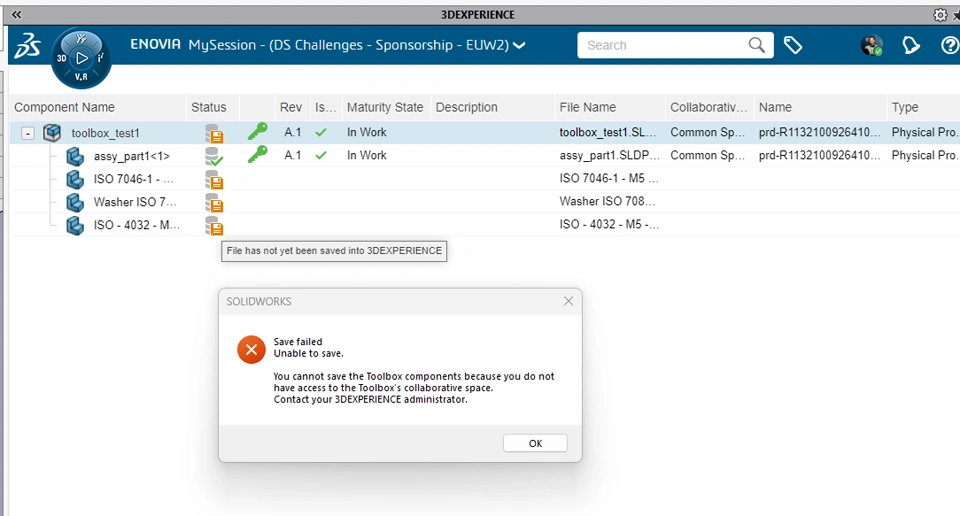Click the share arrow icon in header
The height and width of the screenshot is (516, 960).
pyautogui.click(x=910, y=45)
